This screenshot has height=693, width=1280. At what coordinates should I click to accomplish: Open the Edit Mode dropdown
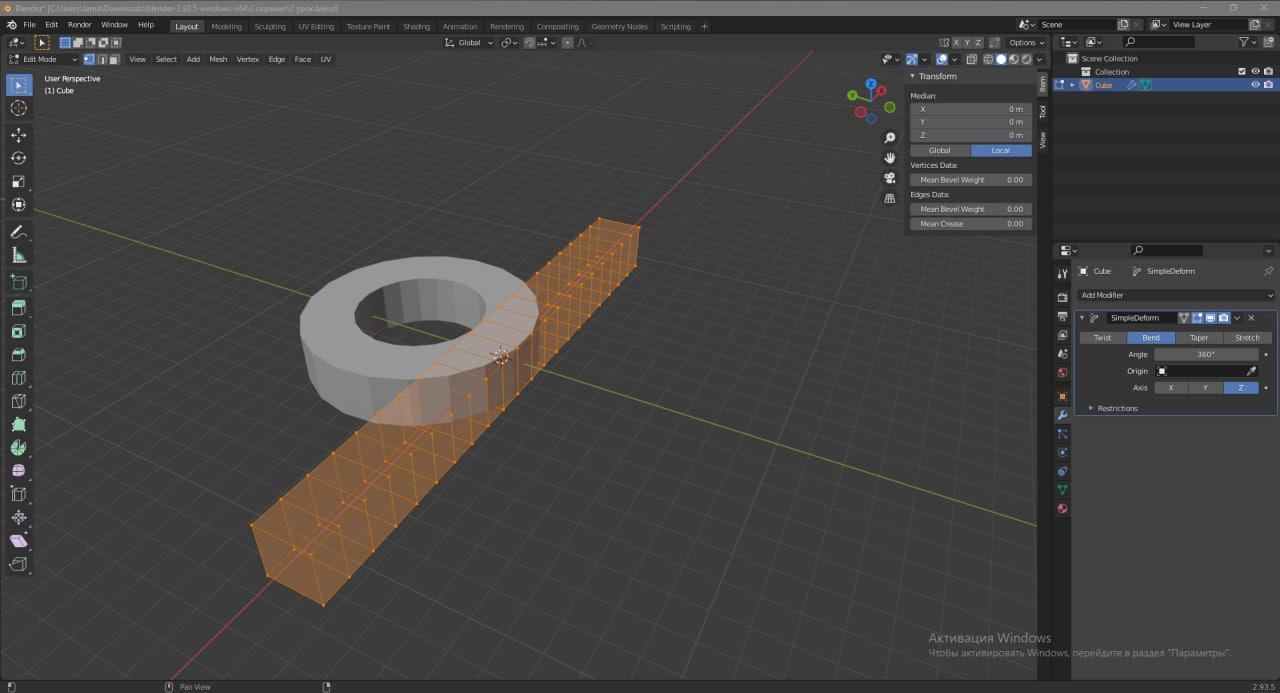point(43,59)
